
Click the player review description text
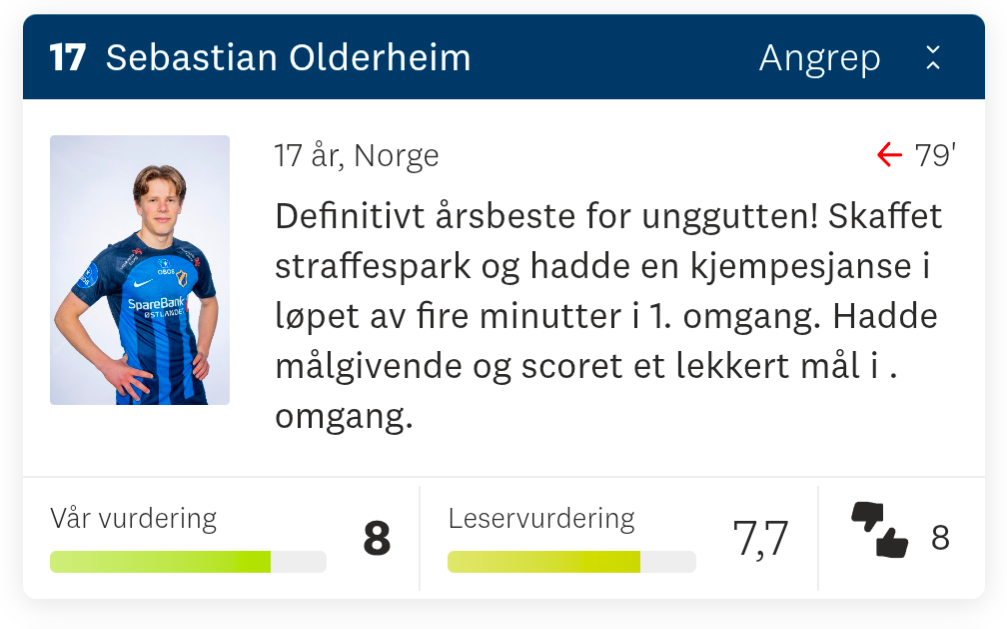click(609, 315)
